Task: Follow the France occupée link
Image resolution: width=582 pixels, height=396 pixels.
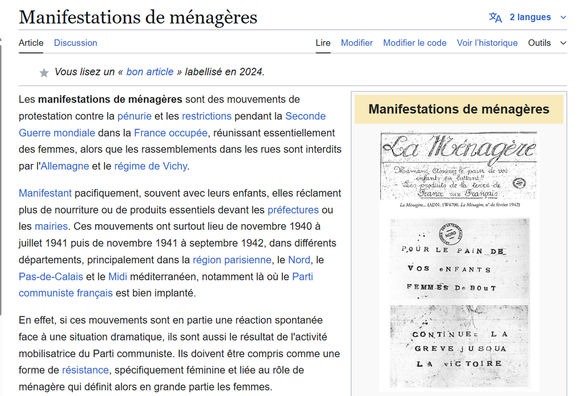Action: click(170, 133)
